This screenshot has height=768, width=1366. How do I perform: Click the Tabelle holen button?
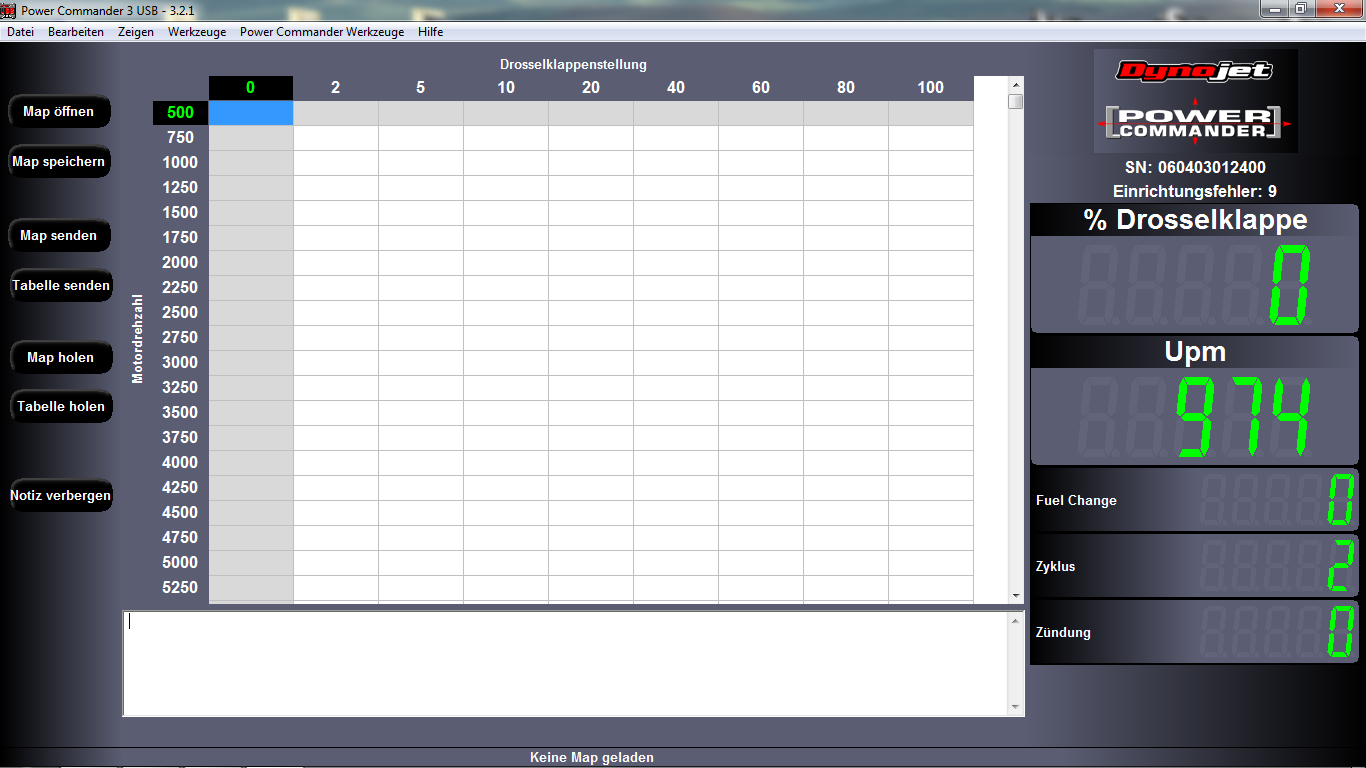(61, 407)
